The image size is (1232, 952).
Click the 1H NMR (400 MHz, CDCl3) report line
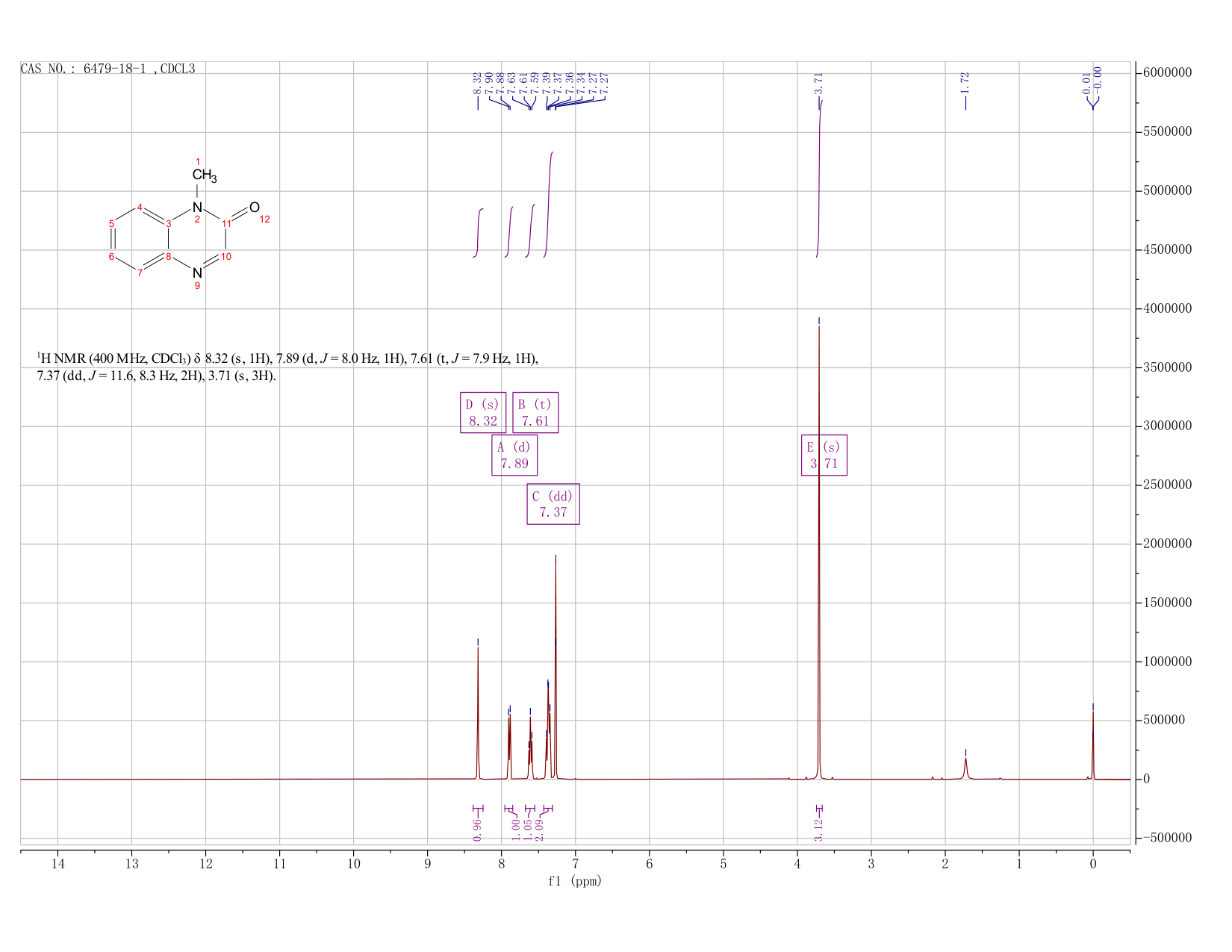pos(287,358)
